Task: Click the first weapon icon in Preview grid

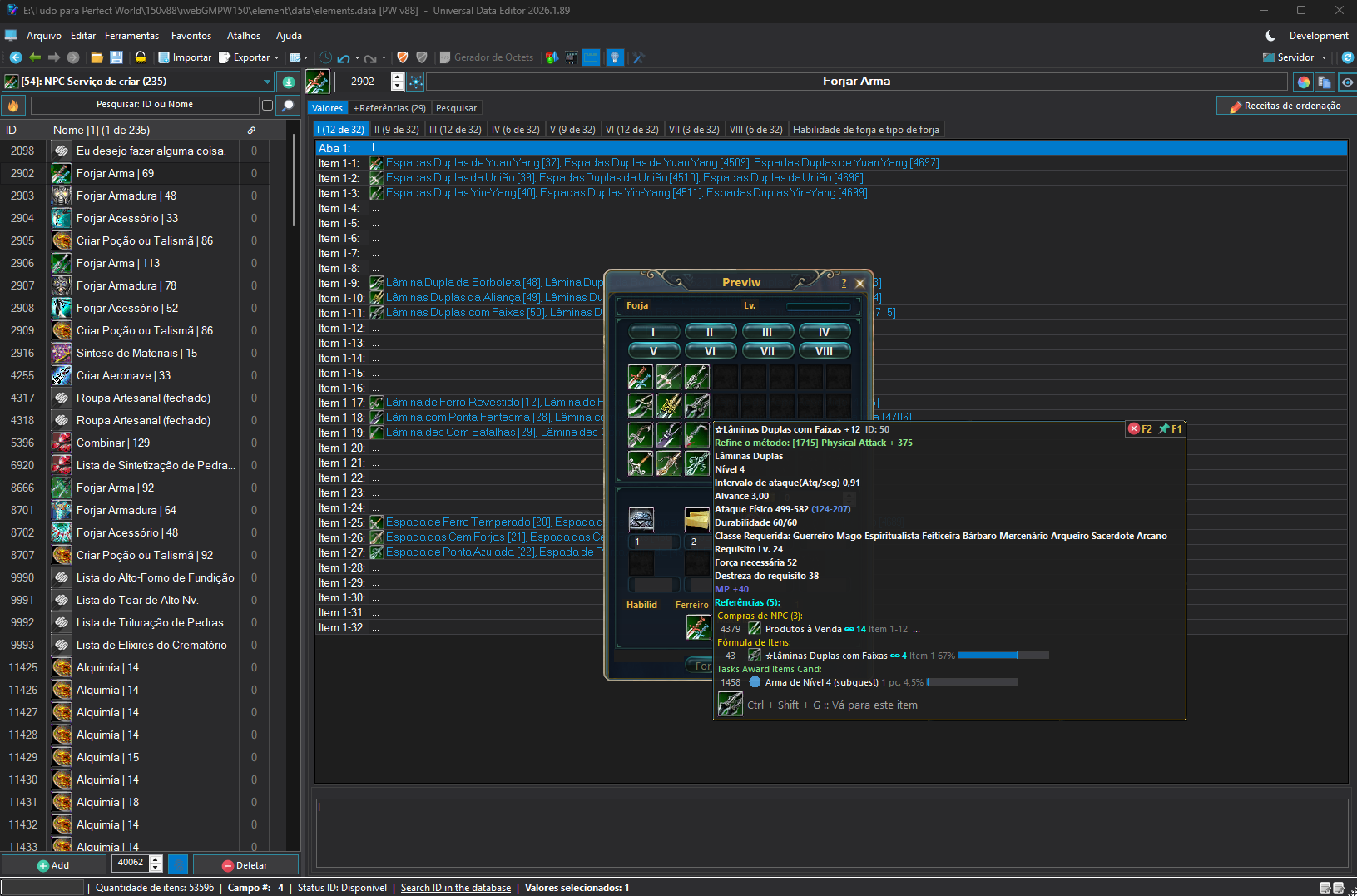Action: tap(640, 377)
